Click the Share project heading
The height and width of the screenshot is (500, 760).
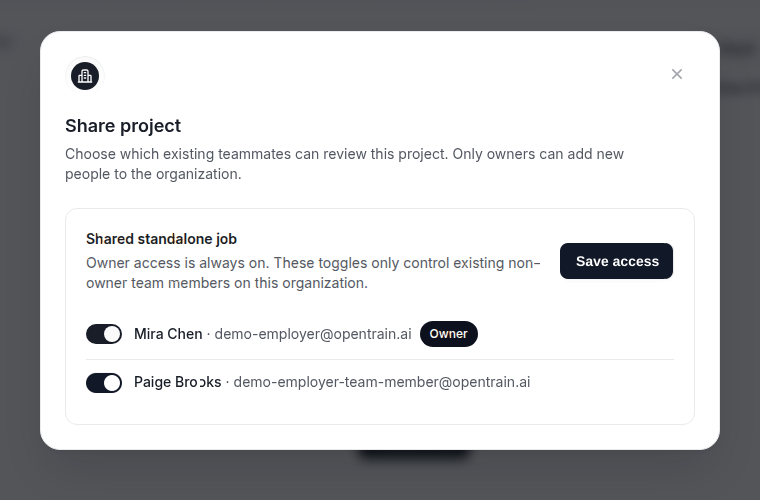pyautogui.click(x=123, y=125)
